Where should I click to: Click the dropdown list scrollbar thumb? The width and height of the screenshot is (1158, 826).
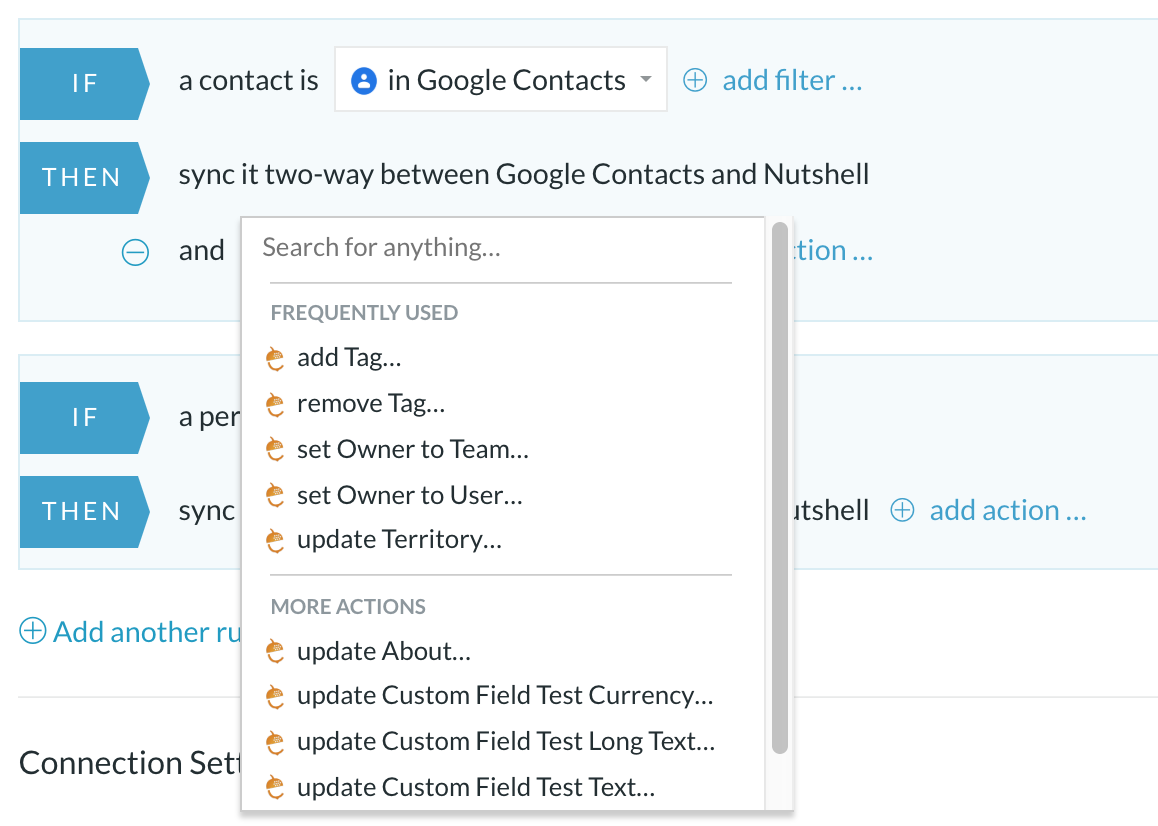click(x=779, y=488)
